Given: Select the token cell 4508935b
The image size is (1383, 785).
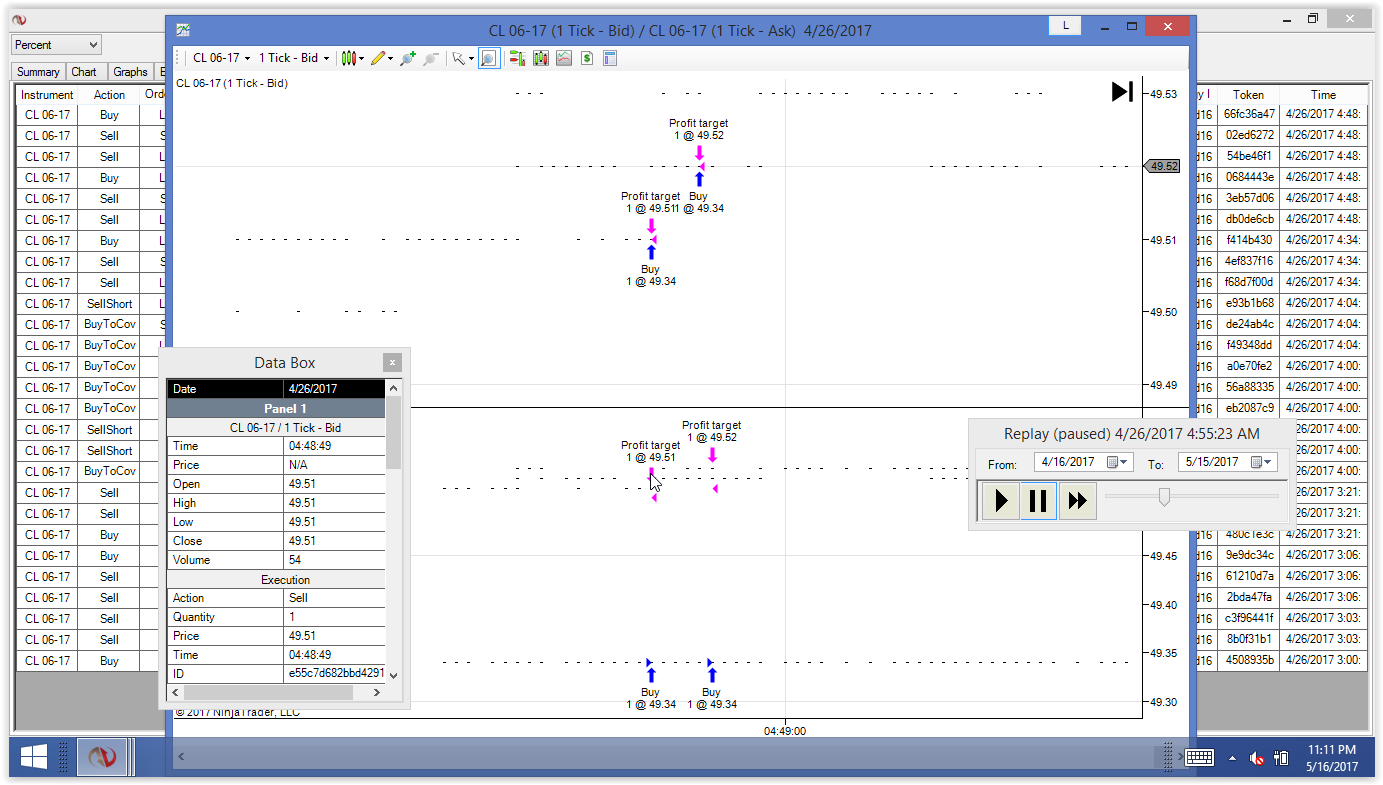Looking at the screenshot, I should pyautogui.click(x=1249, y=660).
